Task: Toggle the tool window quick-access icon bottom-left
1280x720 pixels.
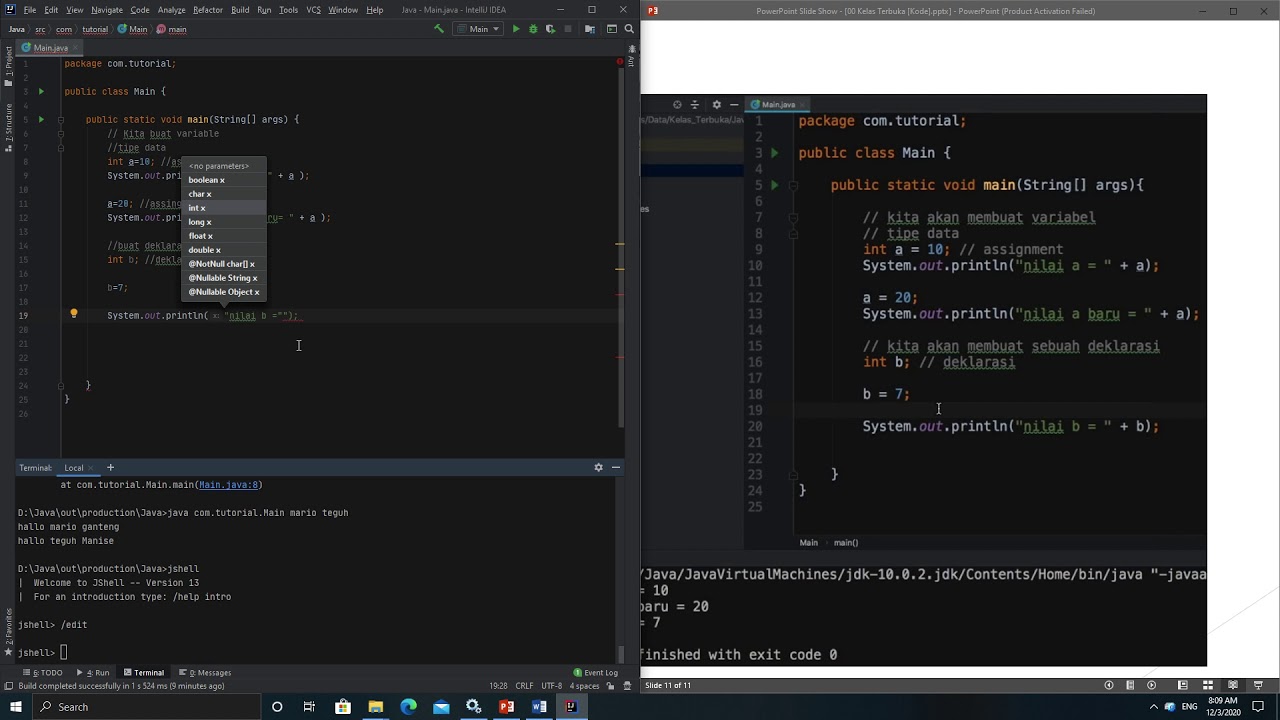Action: click(8, 686)
